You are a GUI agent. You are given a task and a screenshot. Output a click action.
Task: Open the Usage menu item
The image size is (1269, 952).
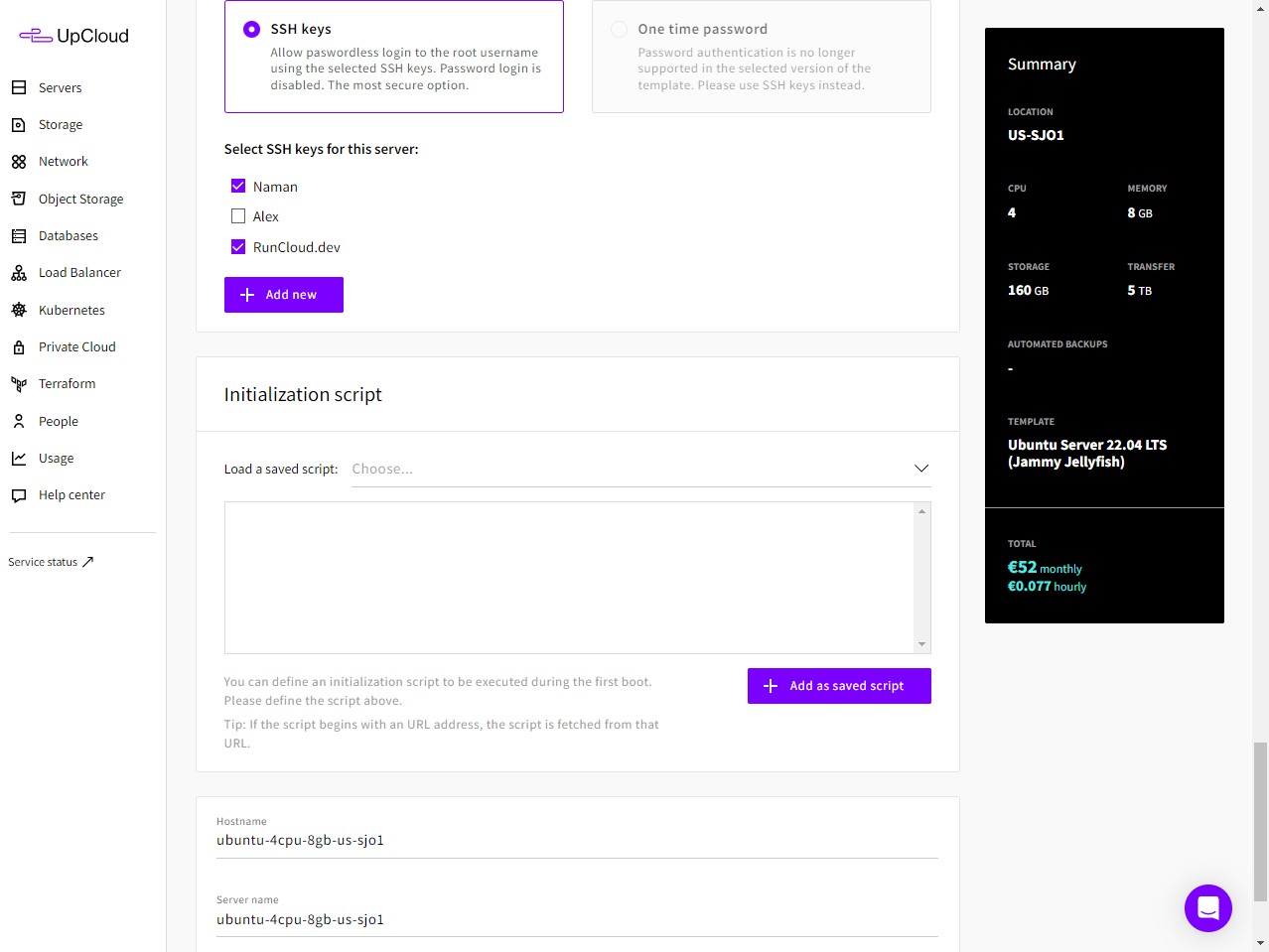(x=56, y=459)
